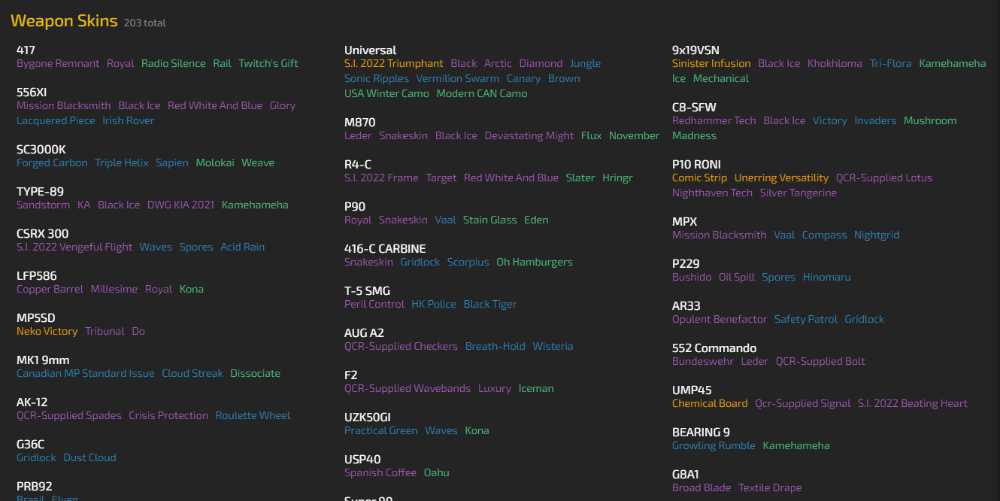The height and width of the screenshot is (501, 1000).
Task: Select the Dust Cloud skin under G36C
Action: (90, 458)
